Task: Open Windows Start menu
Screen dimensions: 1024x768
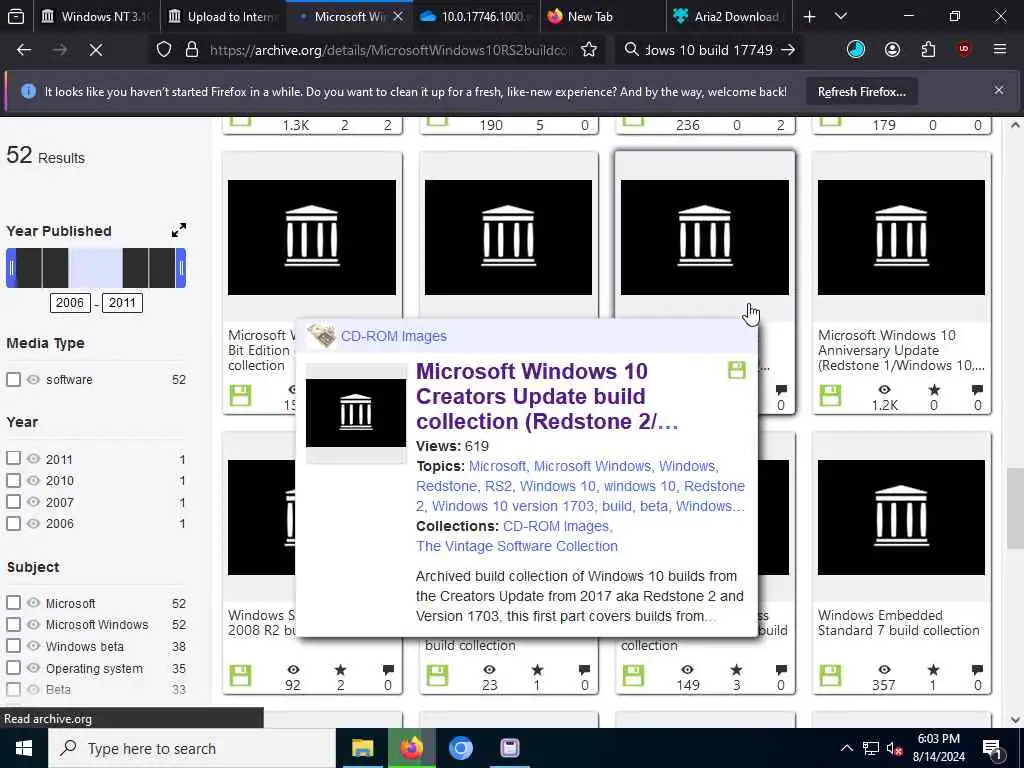Action: pos(24,748)
